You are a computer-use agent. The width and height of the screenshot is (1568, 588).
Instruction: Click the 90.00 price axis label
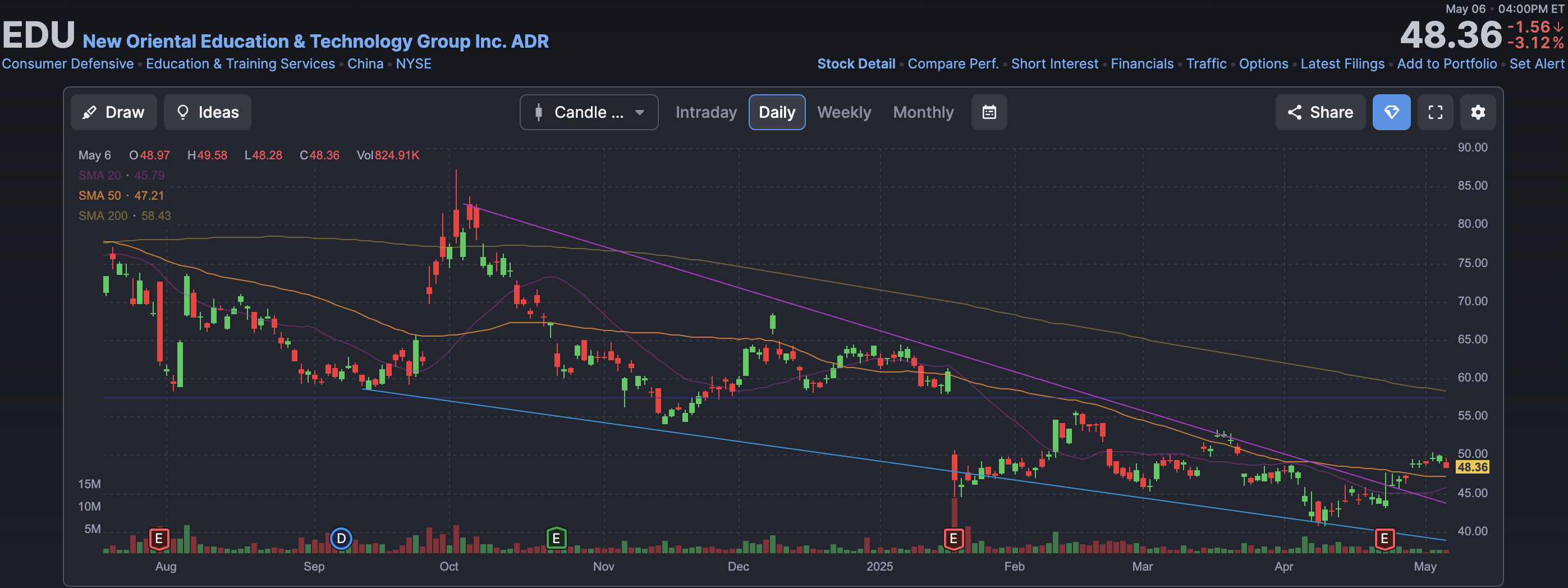[x=1472, y=148]
